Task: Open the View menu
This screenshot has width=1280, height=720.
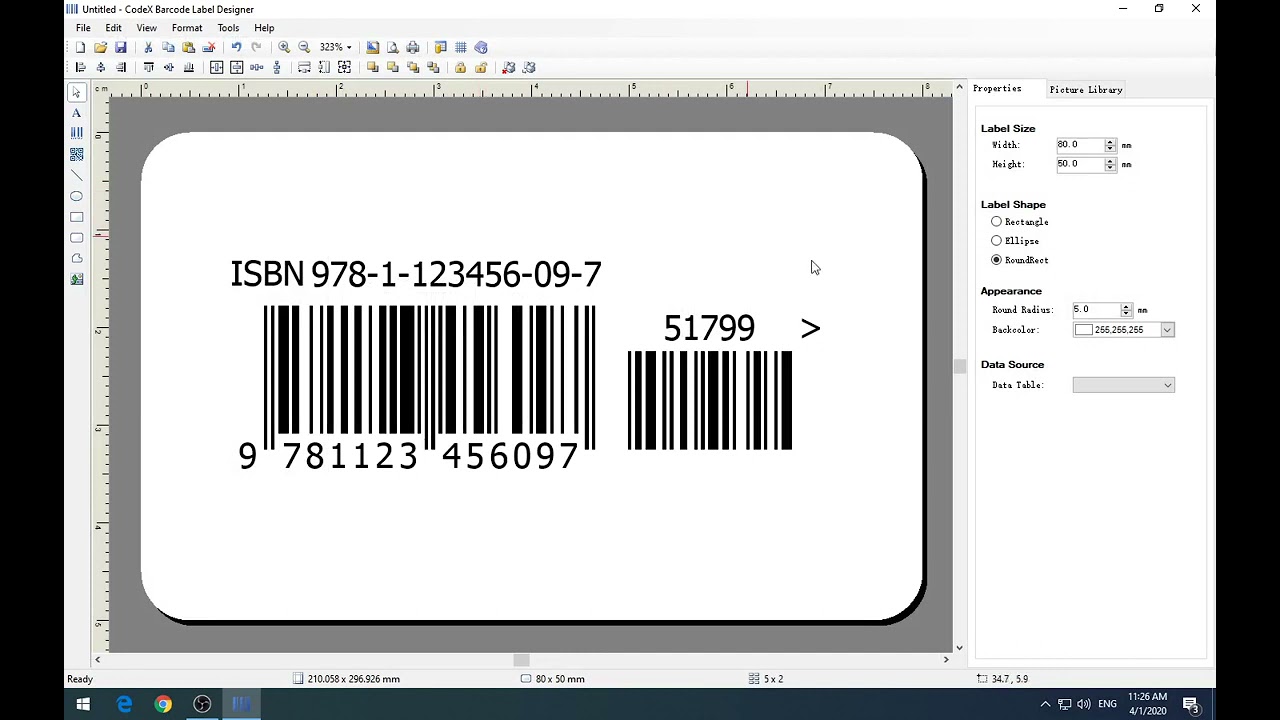Action: (x=146, y=28)
